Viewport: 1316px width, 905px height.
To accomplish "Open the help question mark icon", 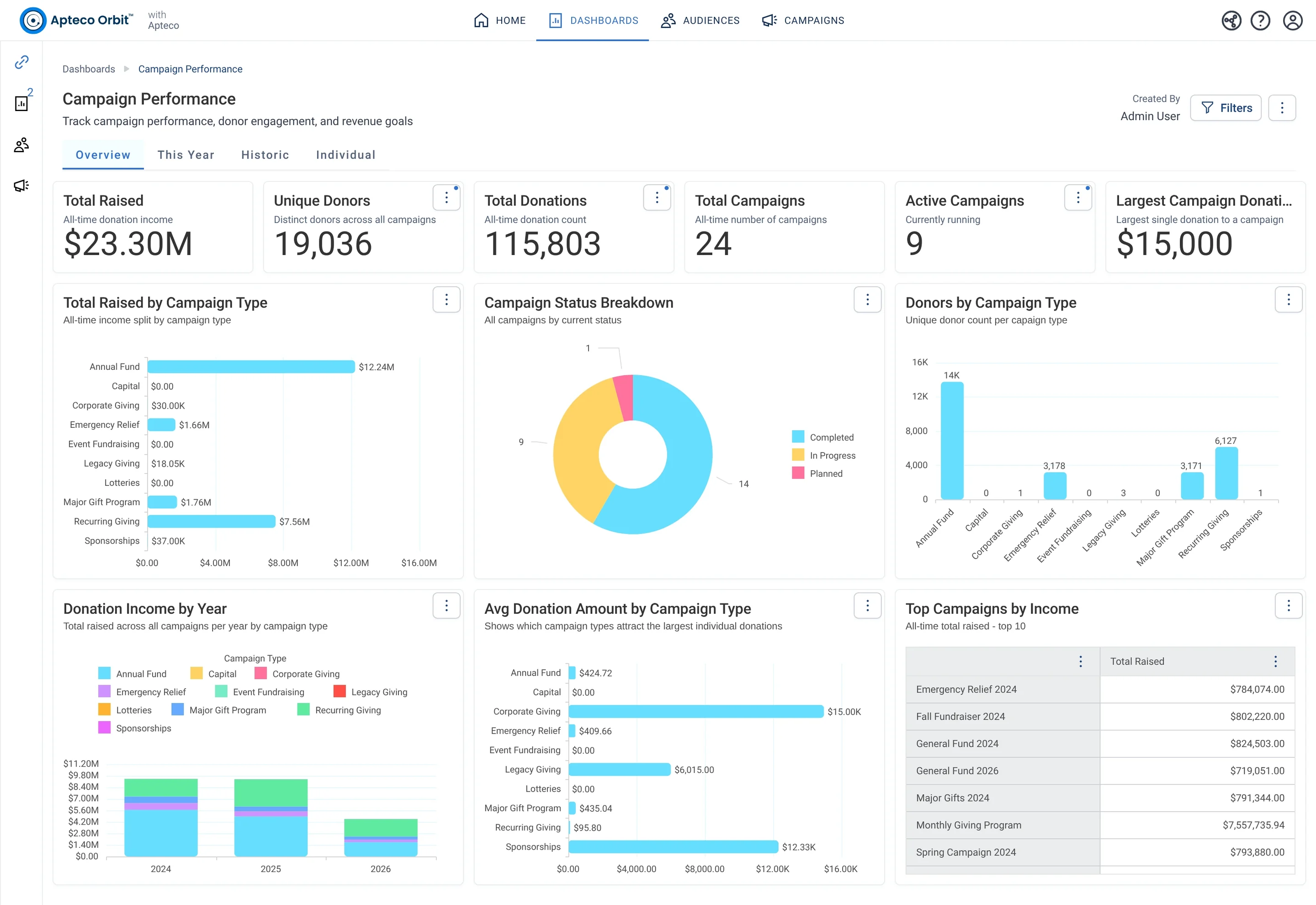I will (1260, 21).
